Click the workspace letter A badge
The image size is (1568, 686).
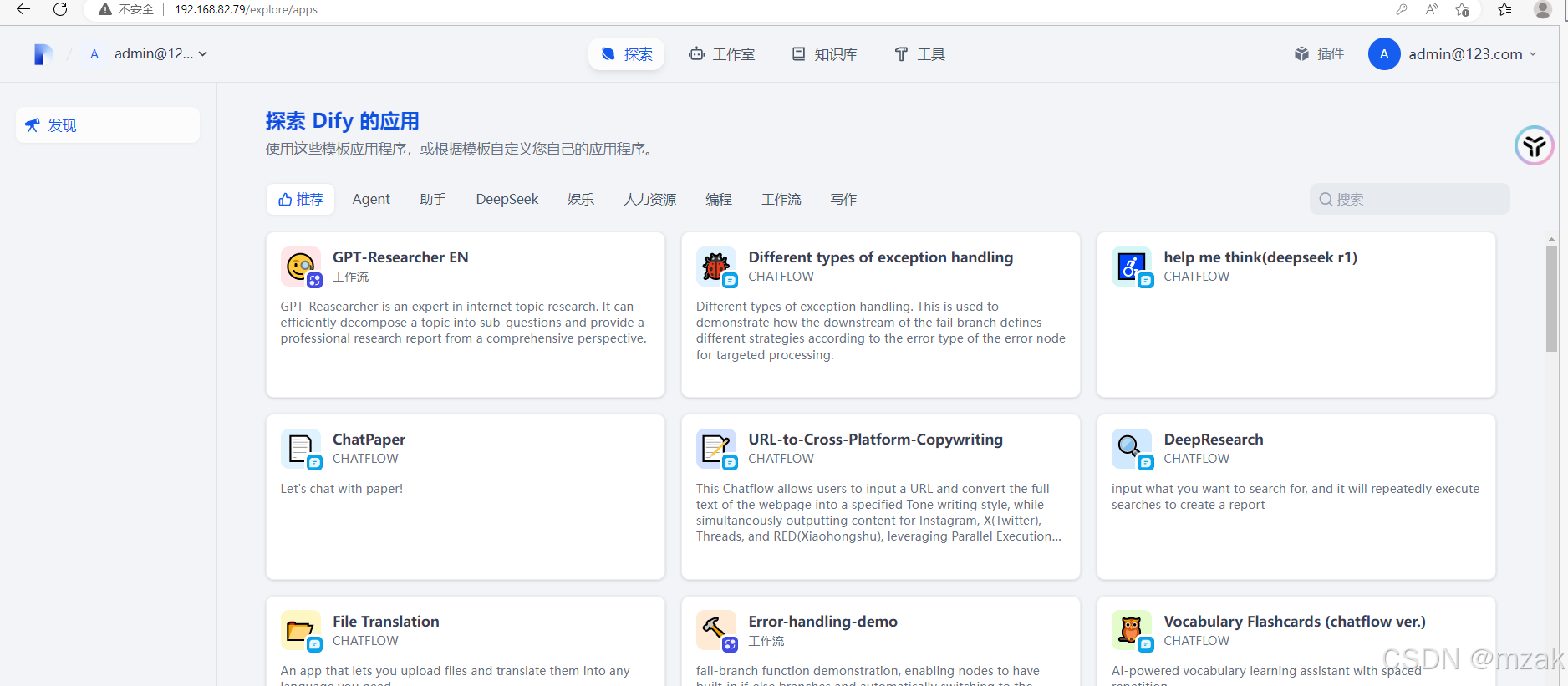(94, 54)
